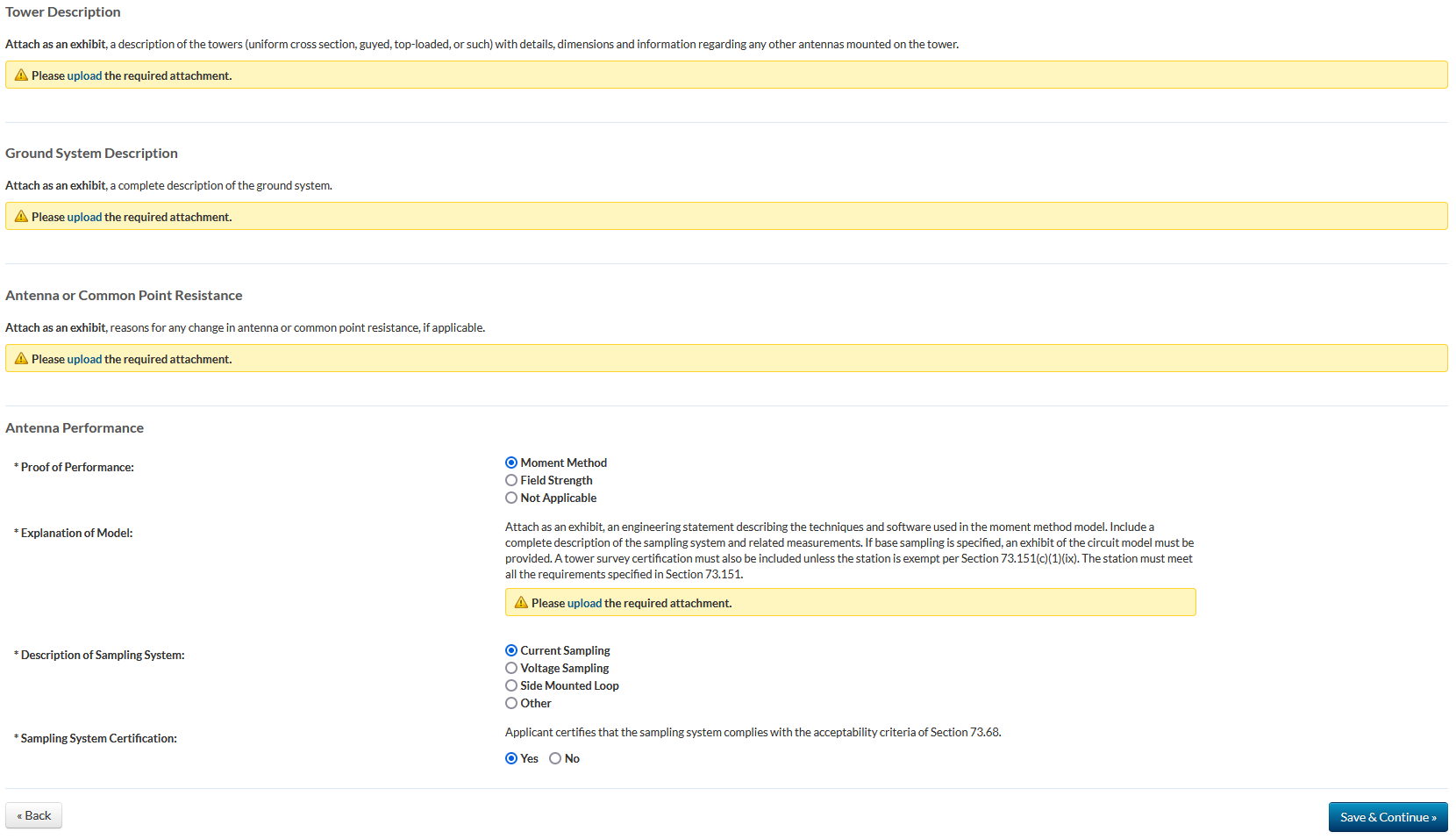Select Side Mounted Loop sampling

click(x=511, y=685)
